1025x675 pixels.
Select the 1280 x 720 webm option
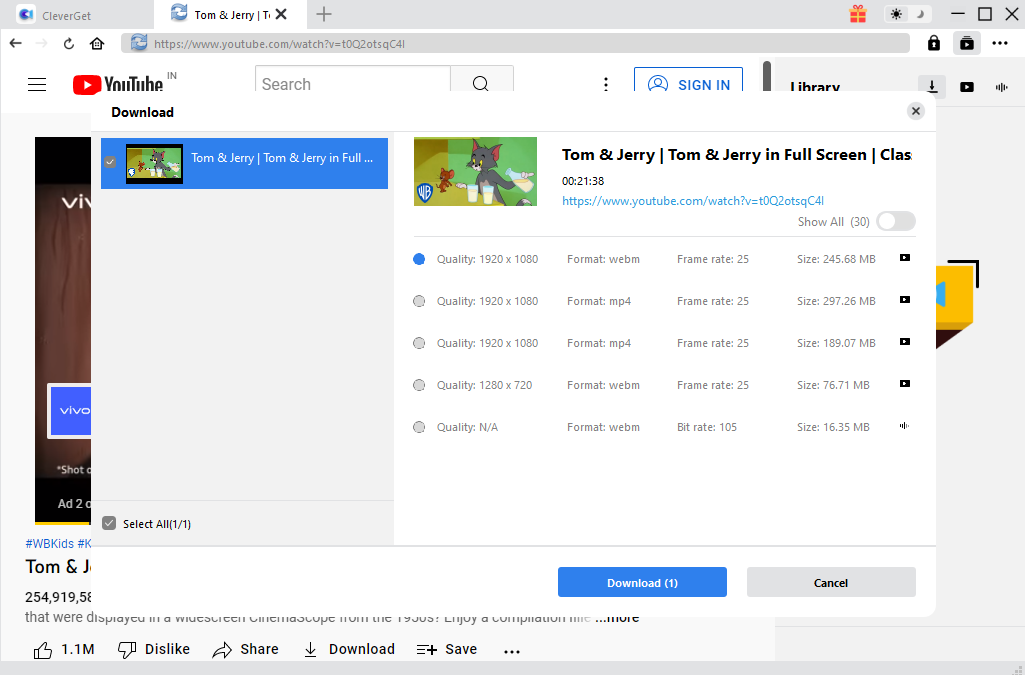(419, 386)
